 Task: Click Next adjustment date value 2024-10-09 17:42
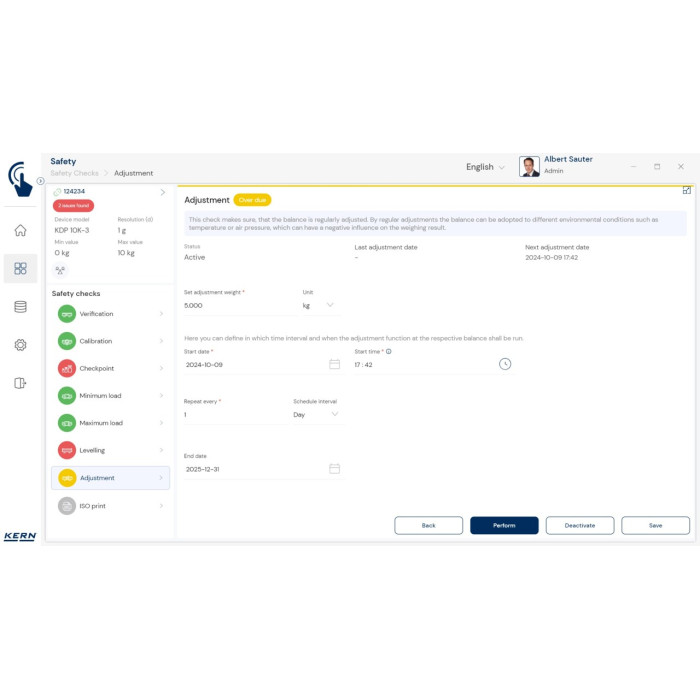(x=551, y=258)
